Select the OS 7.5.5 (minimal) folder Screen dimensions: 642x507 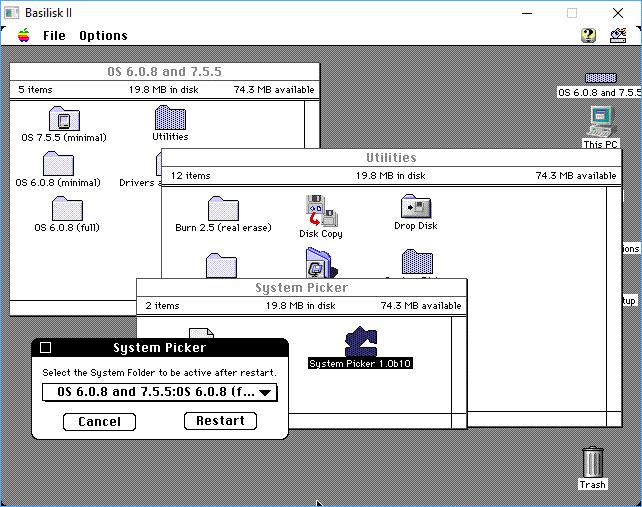point(64,118)
